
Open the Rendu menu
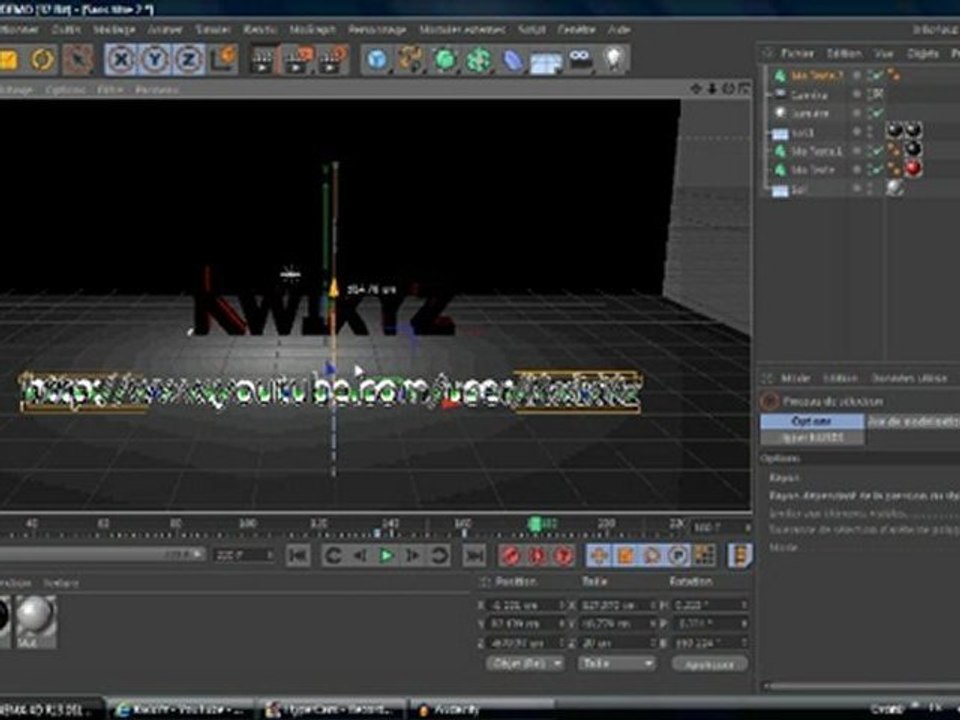click(260, 29)
